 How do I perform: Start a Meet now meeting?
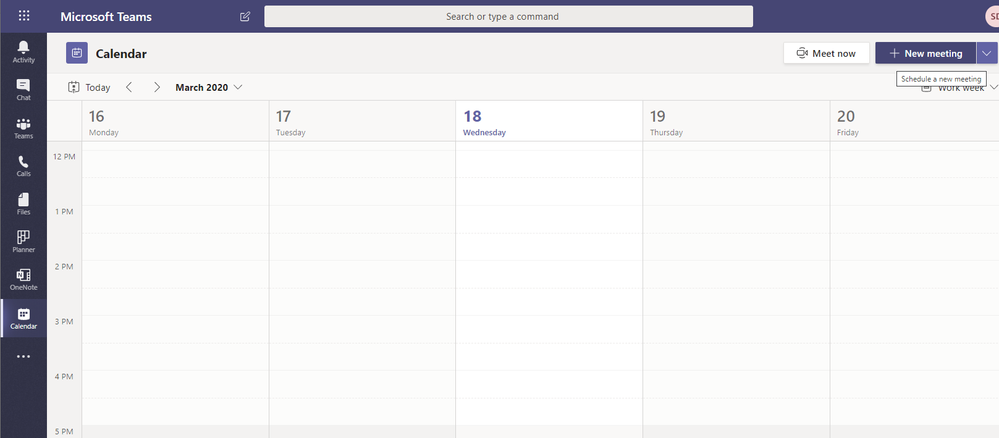[x=826, y=54]
